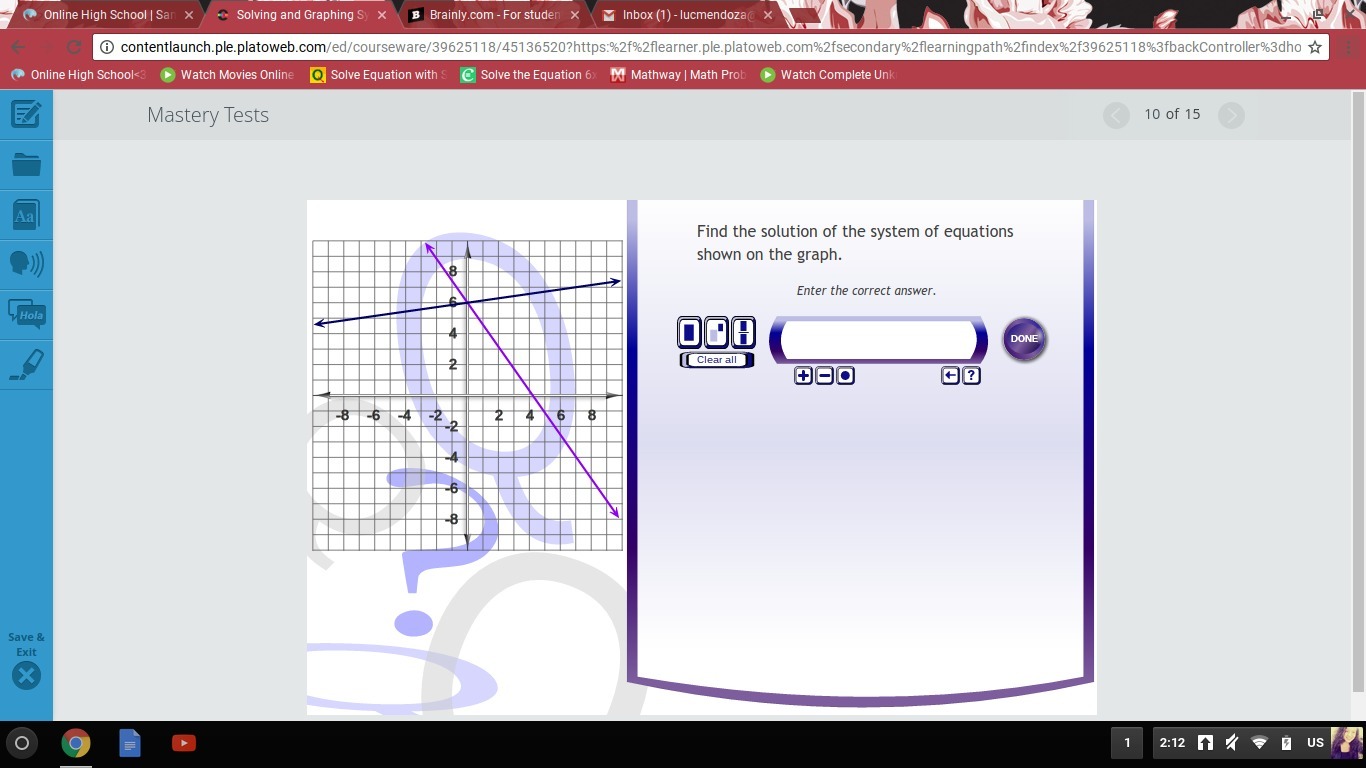
Task: Insert a dot symbol in the answer
Action: point(845,376)
